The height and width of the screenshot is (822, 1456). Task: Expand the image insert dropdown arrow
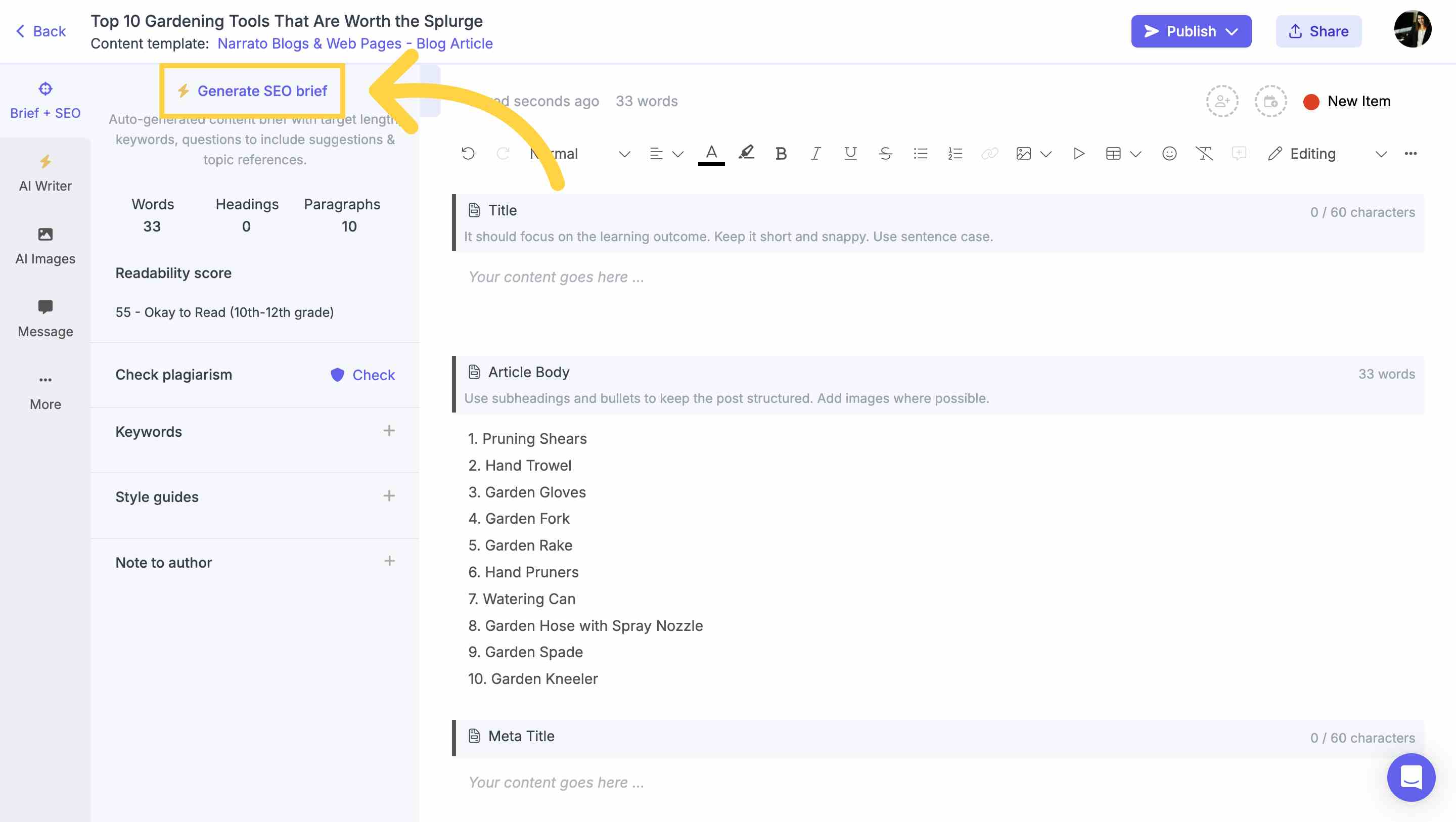pyautogui.click(x=1045, y=154)
